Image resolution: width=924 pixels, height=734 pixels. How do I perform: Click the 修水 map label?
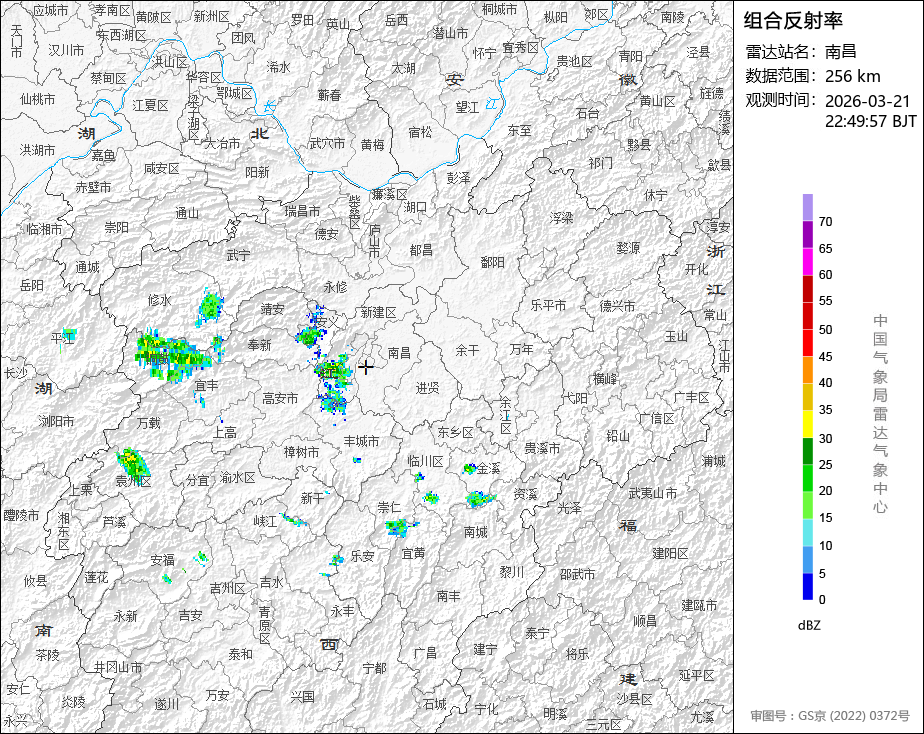159,300
